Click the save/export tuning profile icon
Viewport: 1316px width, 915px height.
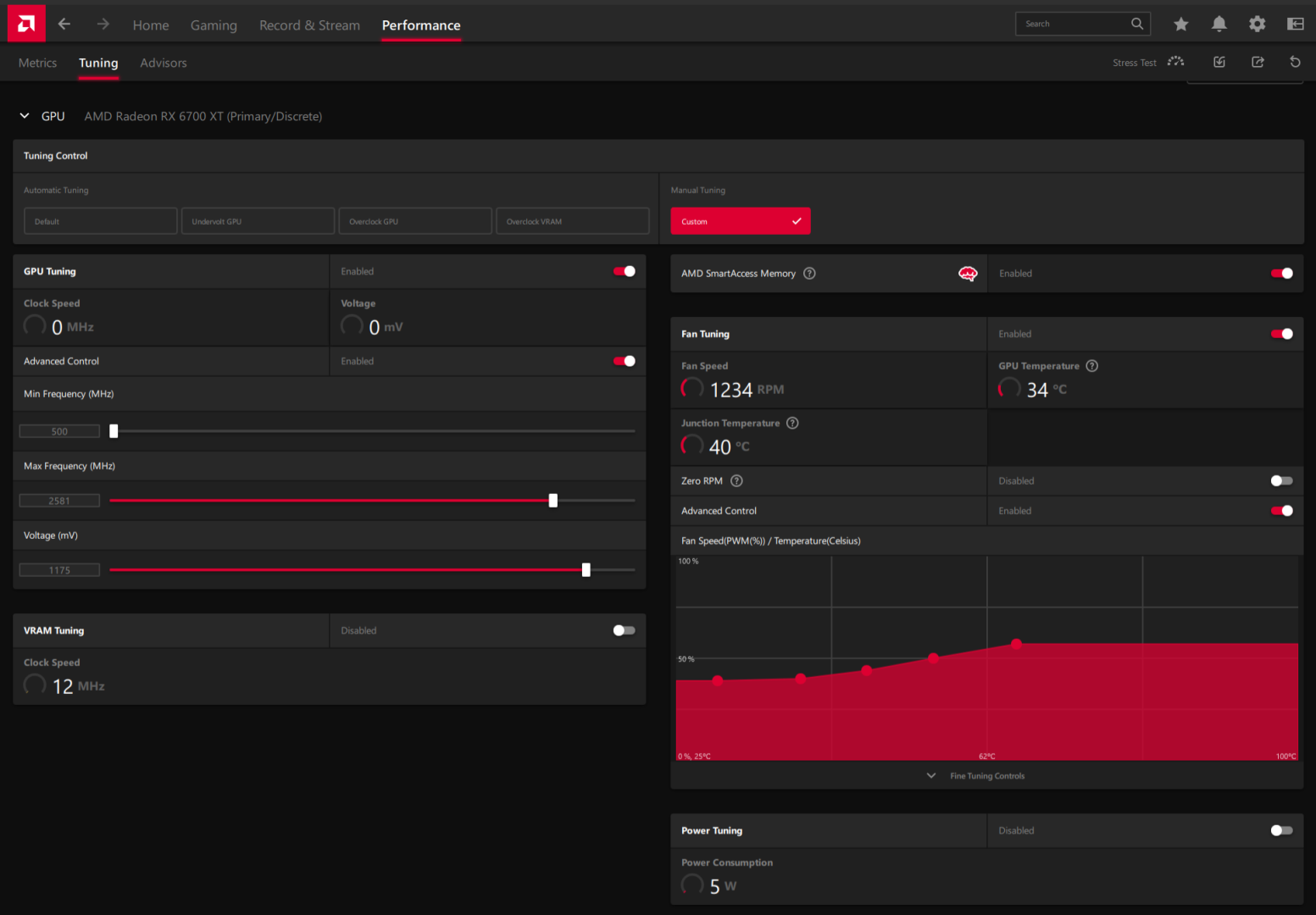pyautogui.click(x=1258, y=62)
